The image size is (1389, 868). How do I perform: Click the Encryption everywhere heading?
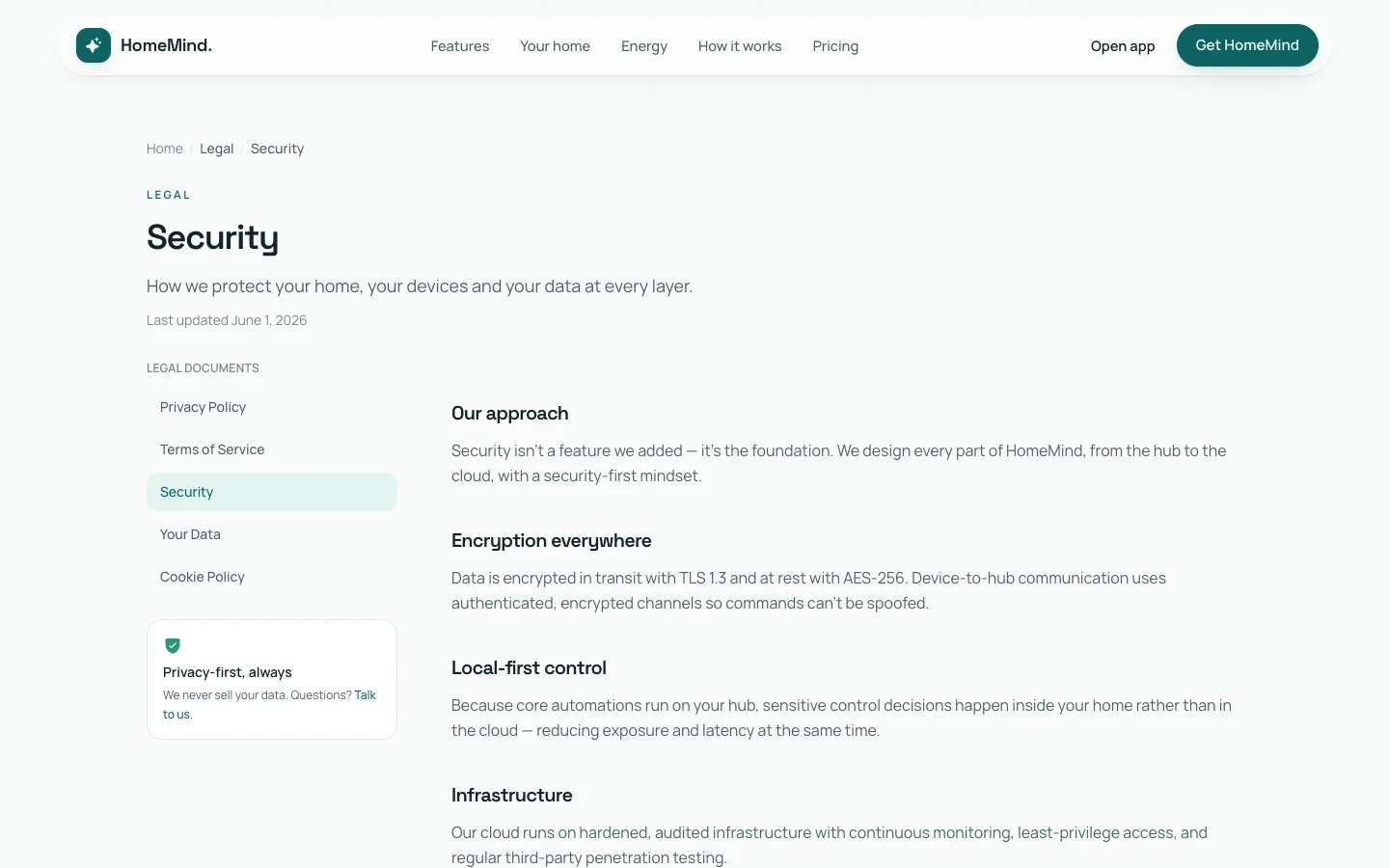click(551, 540)
